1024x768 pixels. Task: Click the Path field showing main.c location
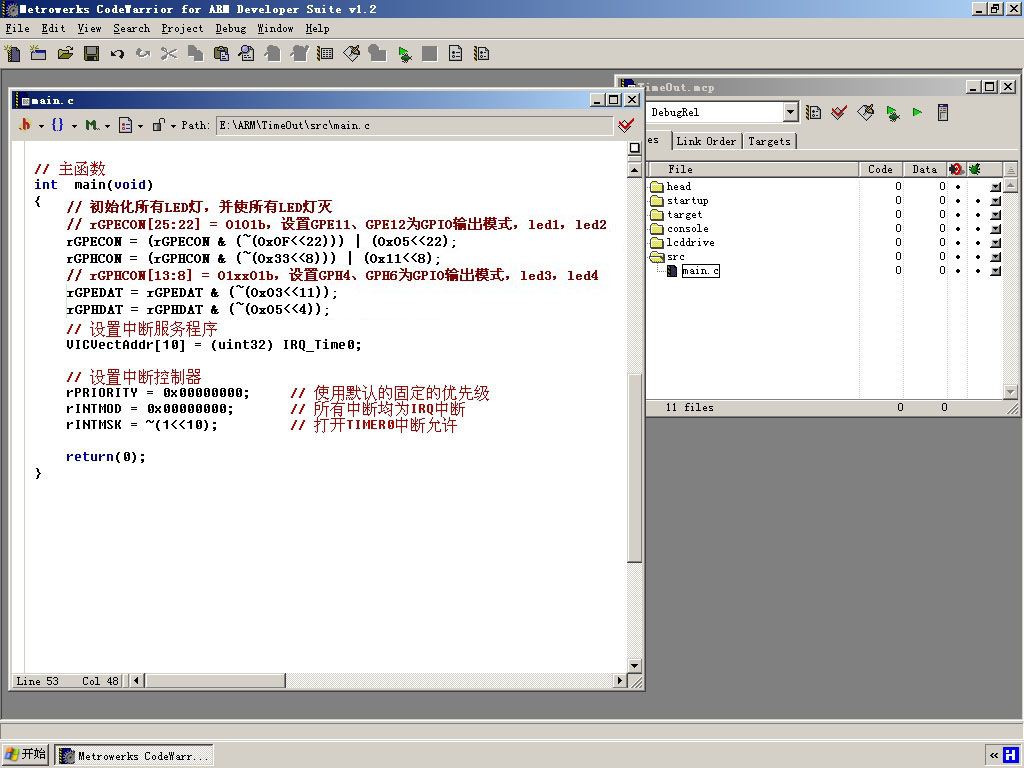[x=415, y=125]
